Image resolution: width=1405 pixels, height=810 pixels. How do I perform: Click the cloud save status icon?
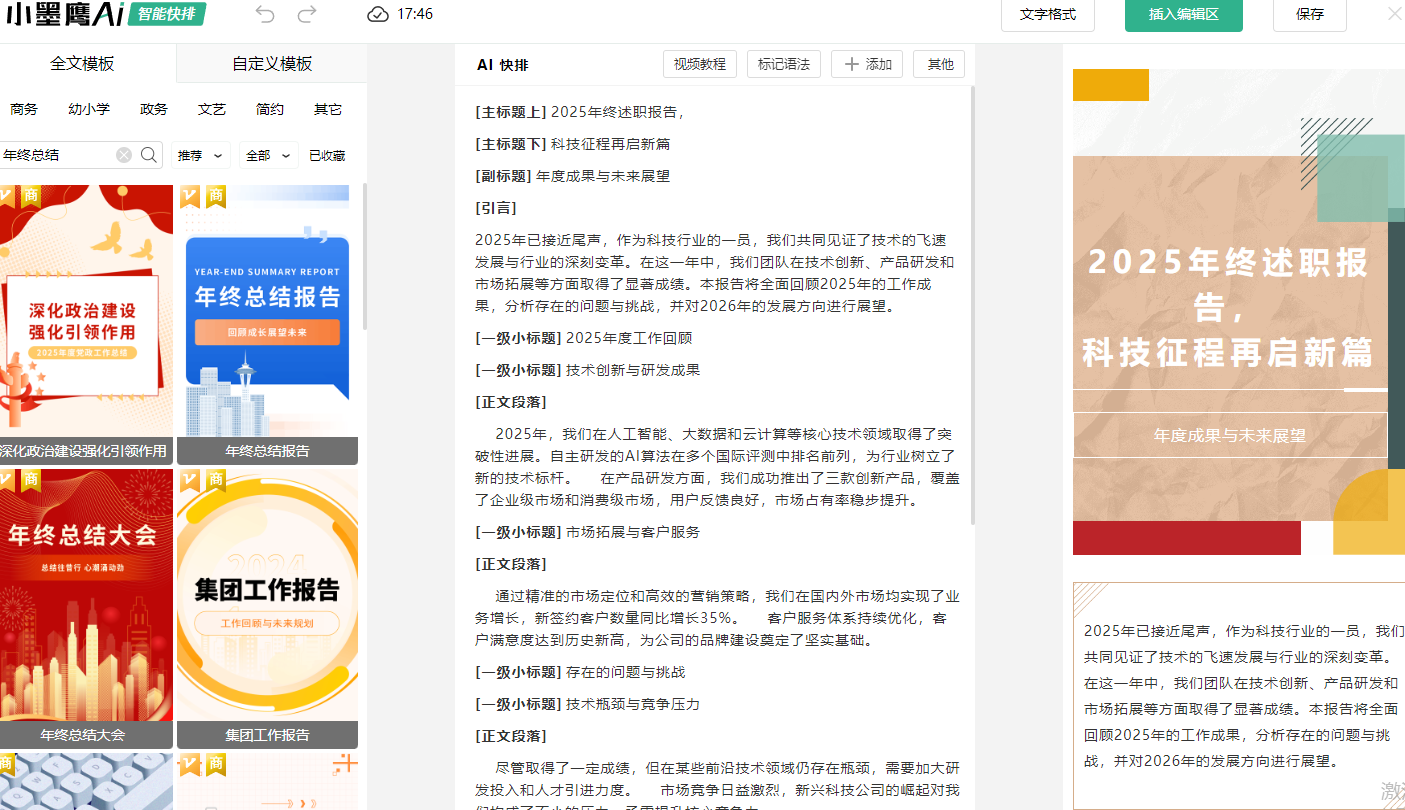(x=378, y=14)
